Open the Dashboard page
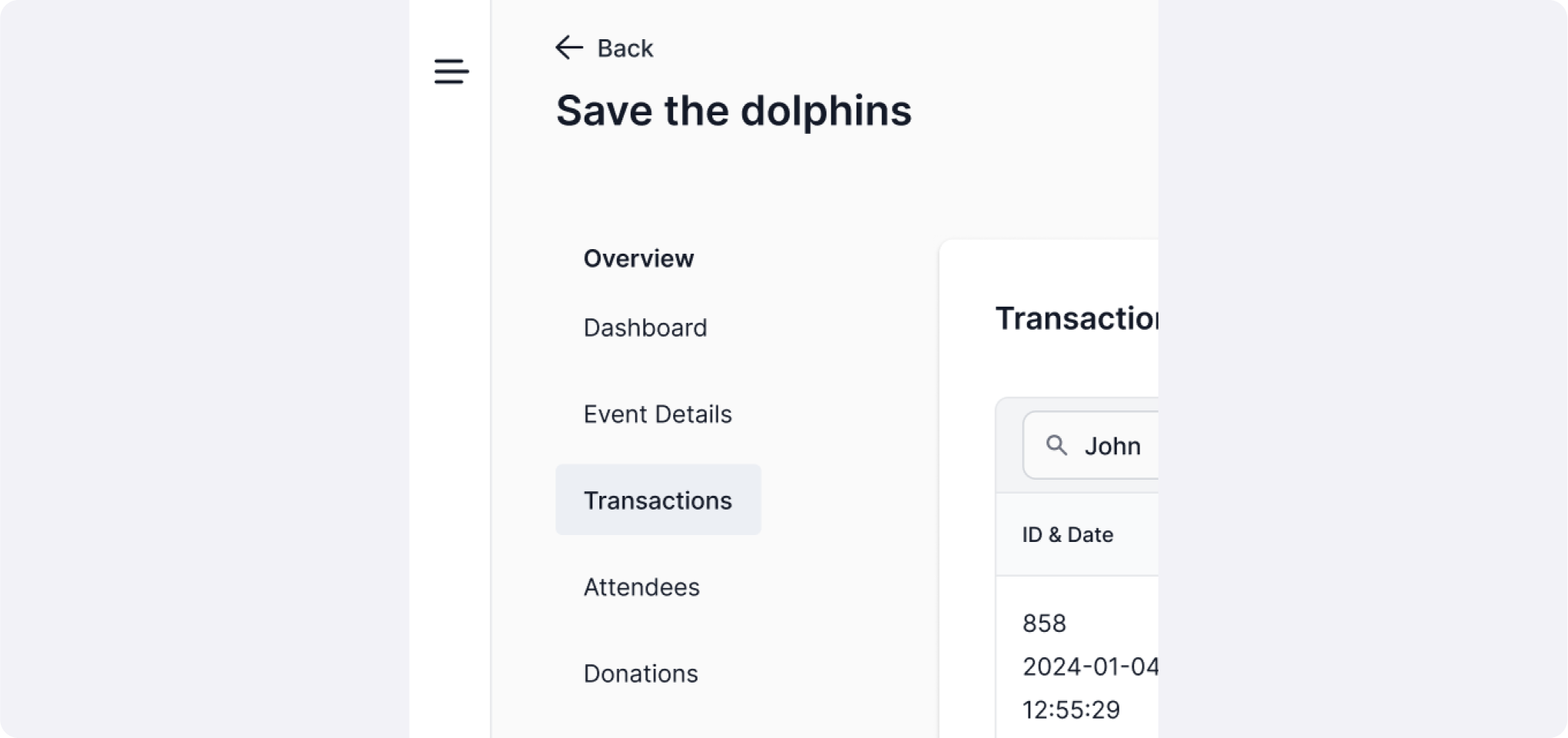 [645, 327]
